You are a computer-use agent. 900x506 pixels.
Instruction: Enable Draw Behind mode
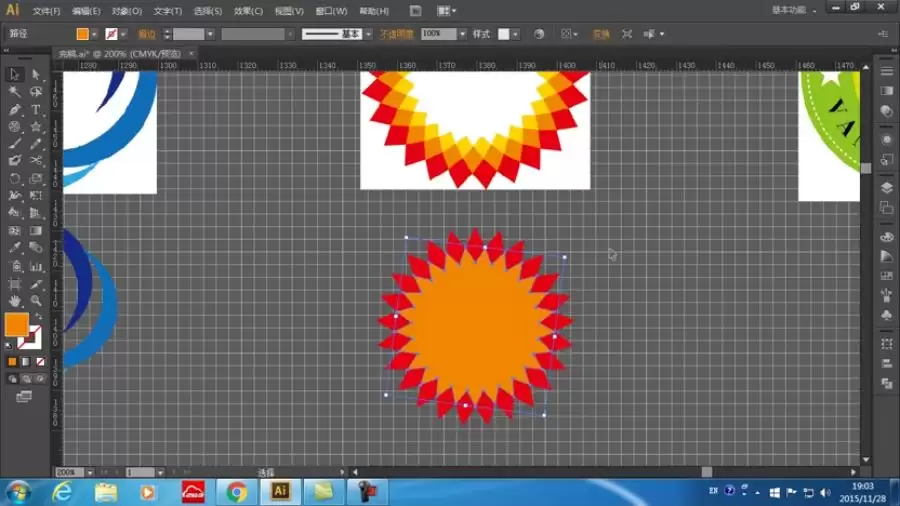[26, 379]
